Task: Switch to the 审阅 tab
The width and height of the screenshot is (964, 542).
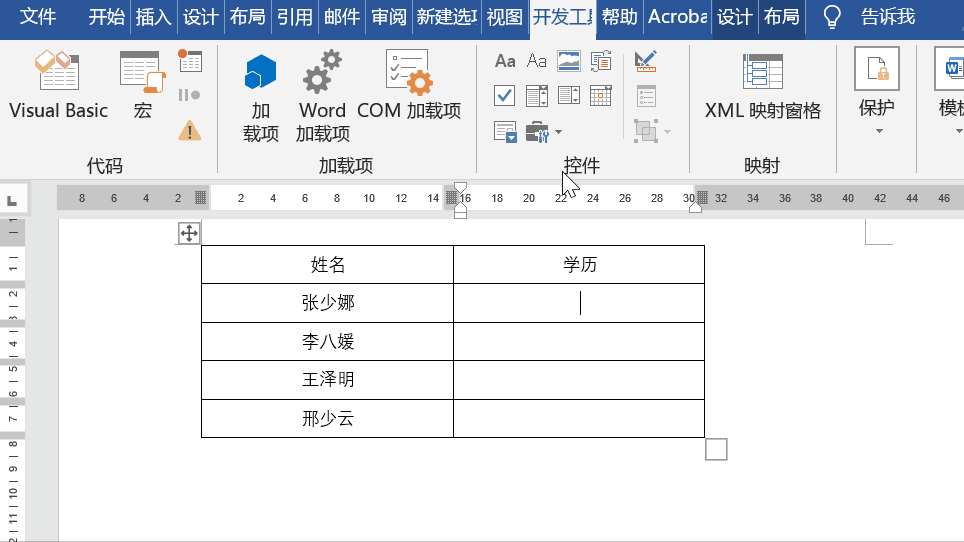Action: (389, 17)
